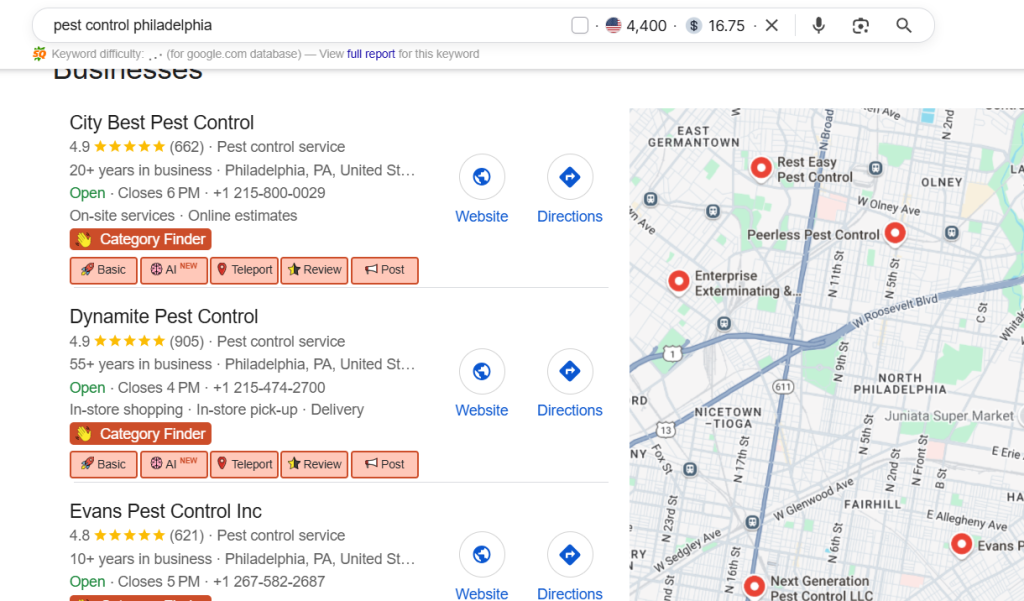Viewport: 1024px width, 601px height.
Task: Select Next Generation Pest Control map pin
Action: click(x=754, y=586)
